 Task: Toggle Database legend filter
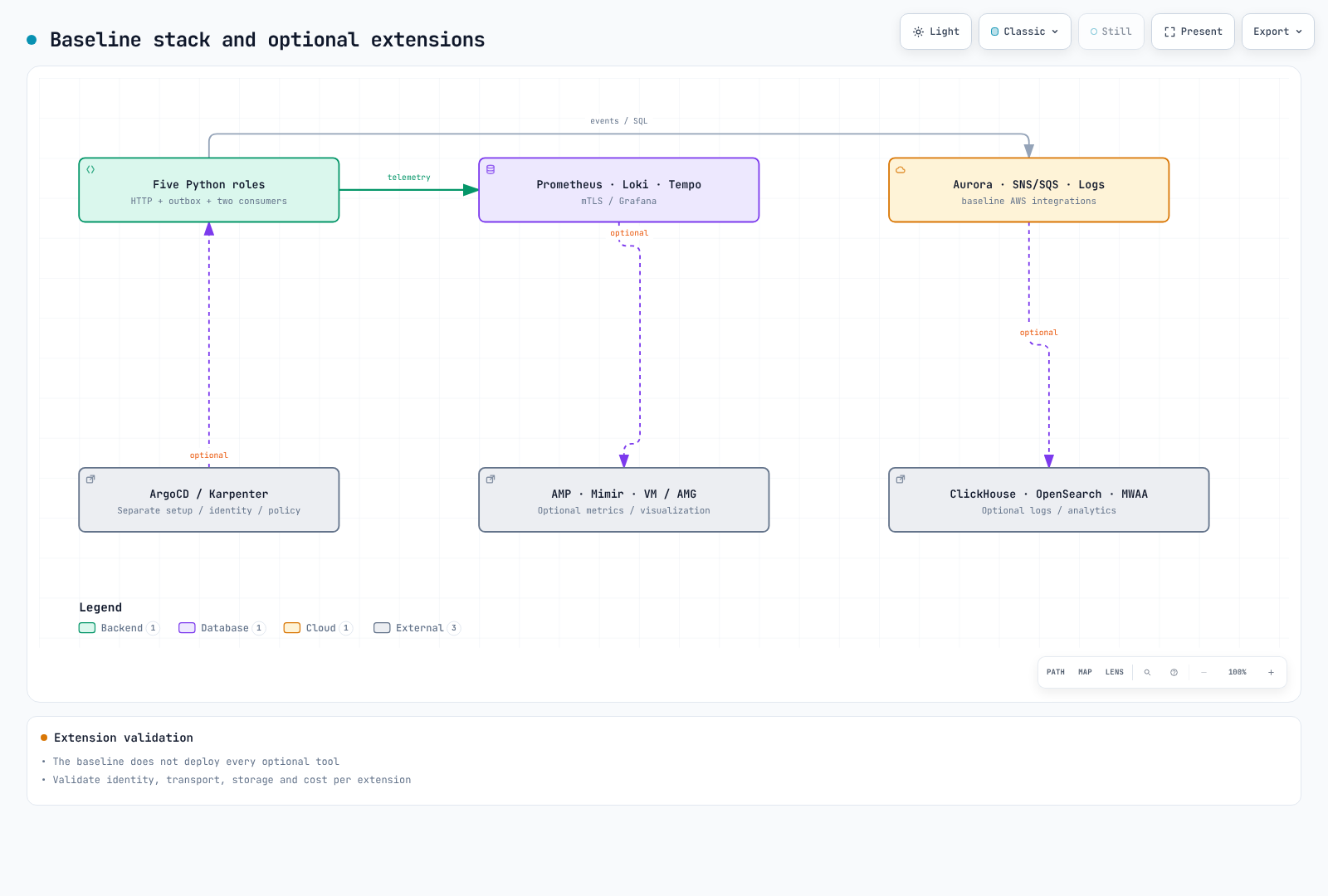point(222,628)
